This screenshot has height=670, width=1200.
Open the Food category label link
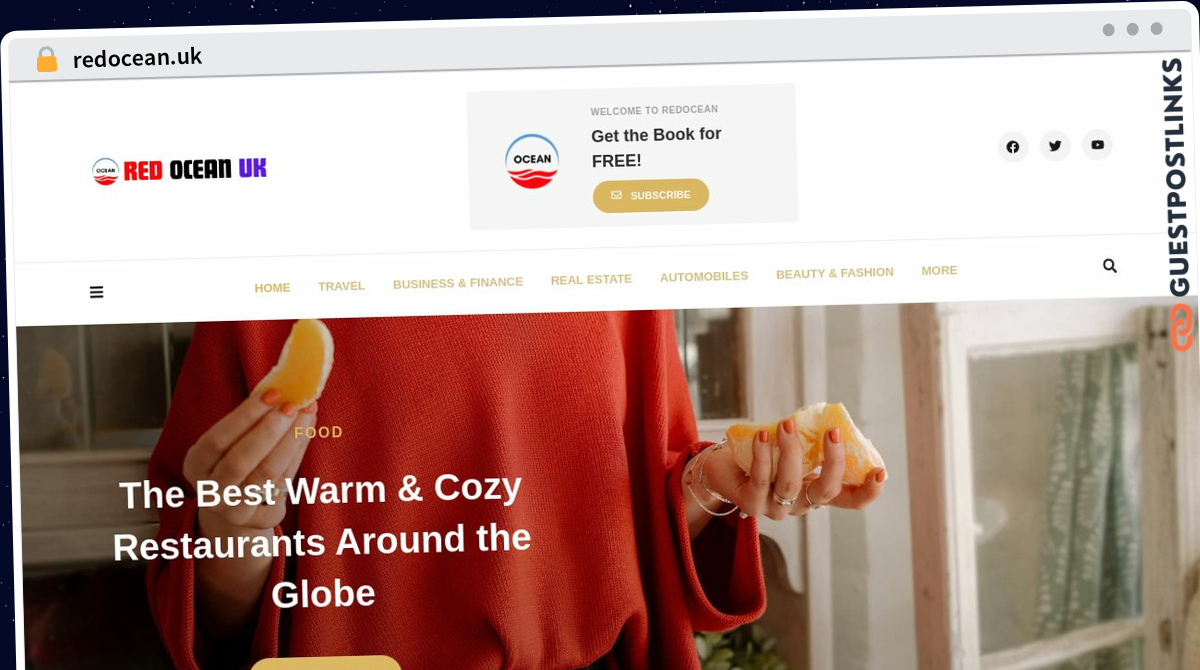click(x=319, y=433)
